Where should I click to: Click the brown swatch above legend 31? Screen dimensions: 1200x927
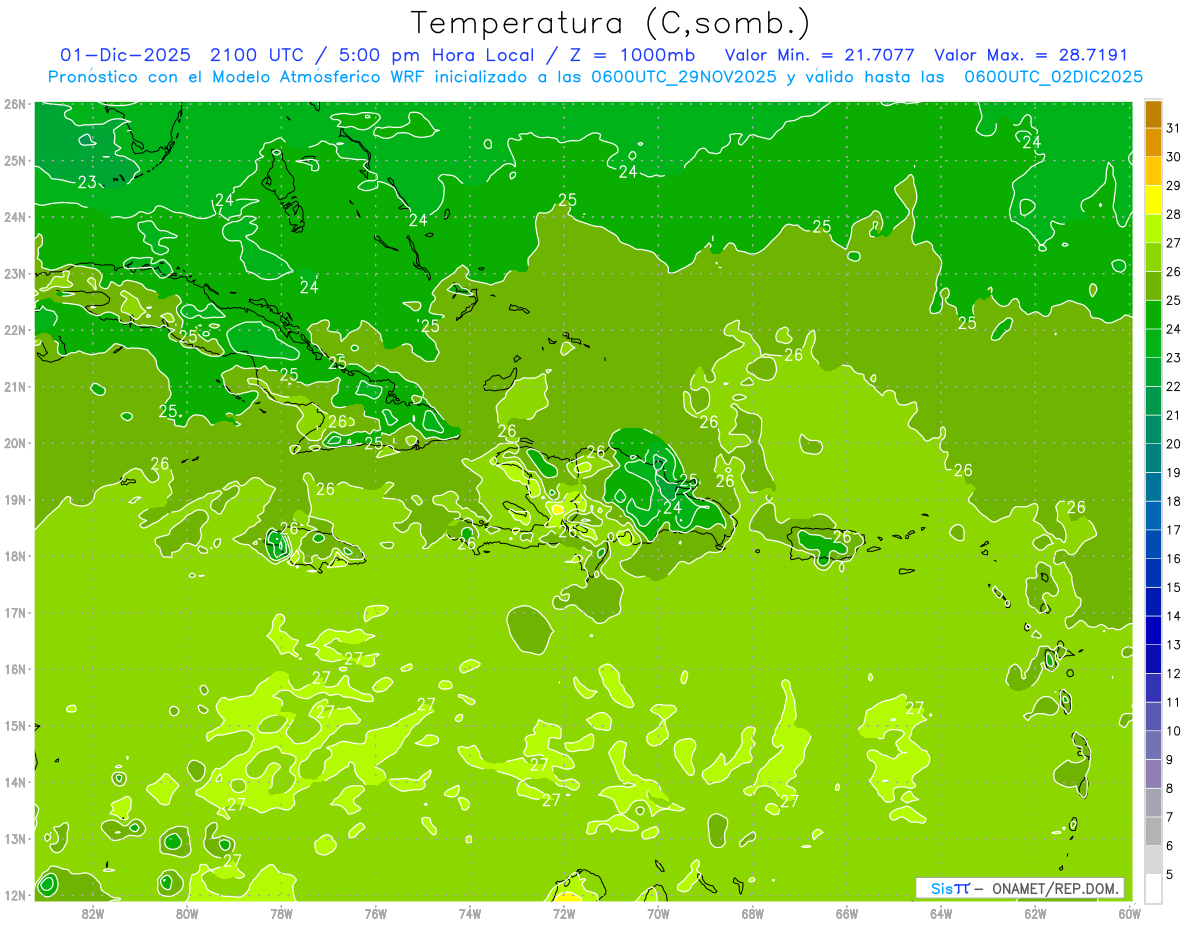1153,114
